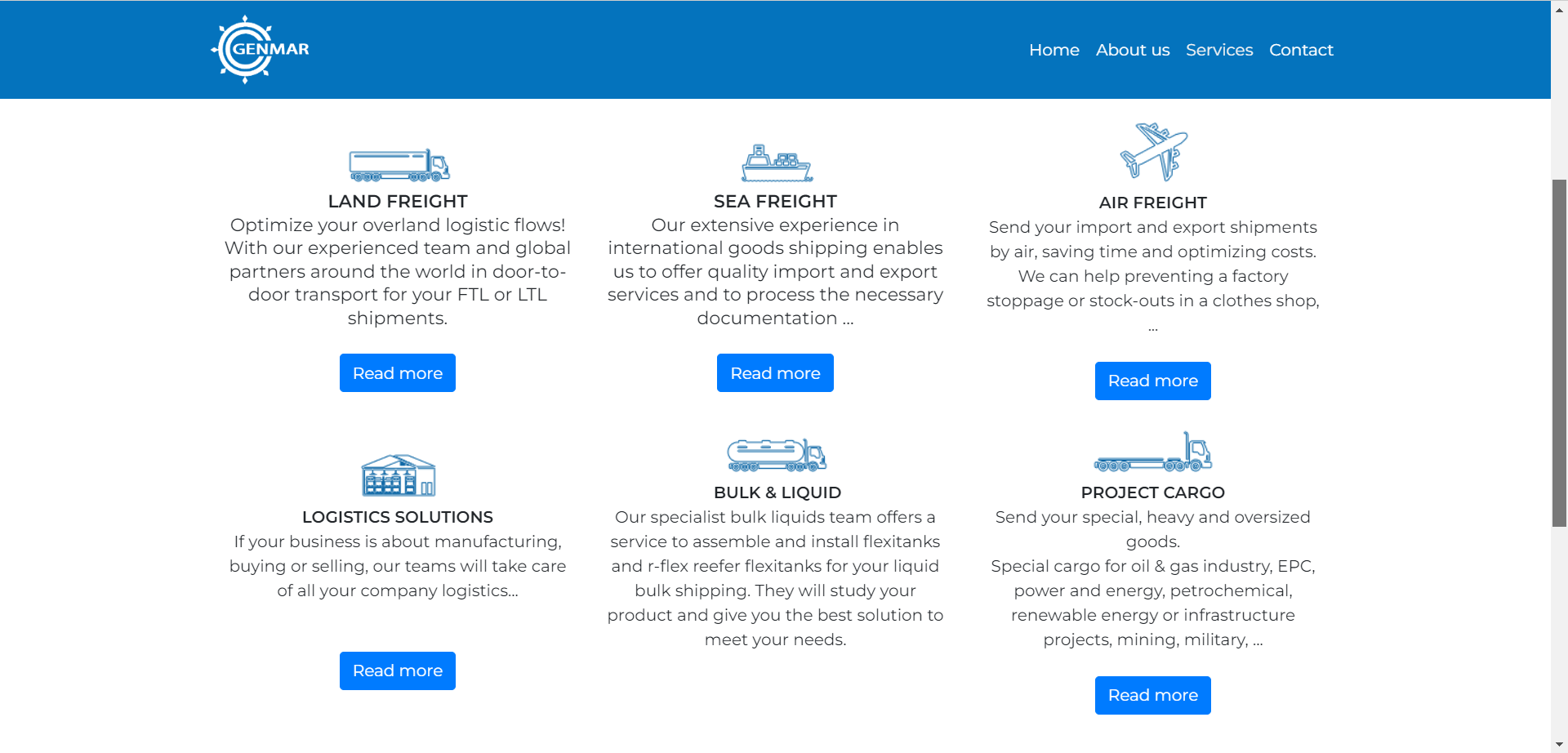
Task: Click the Genmar logo in header
Action: (x=260, y=50)
